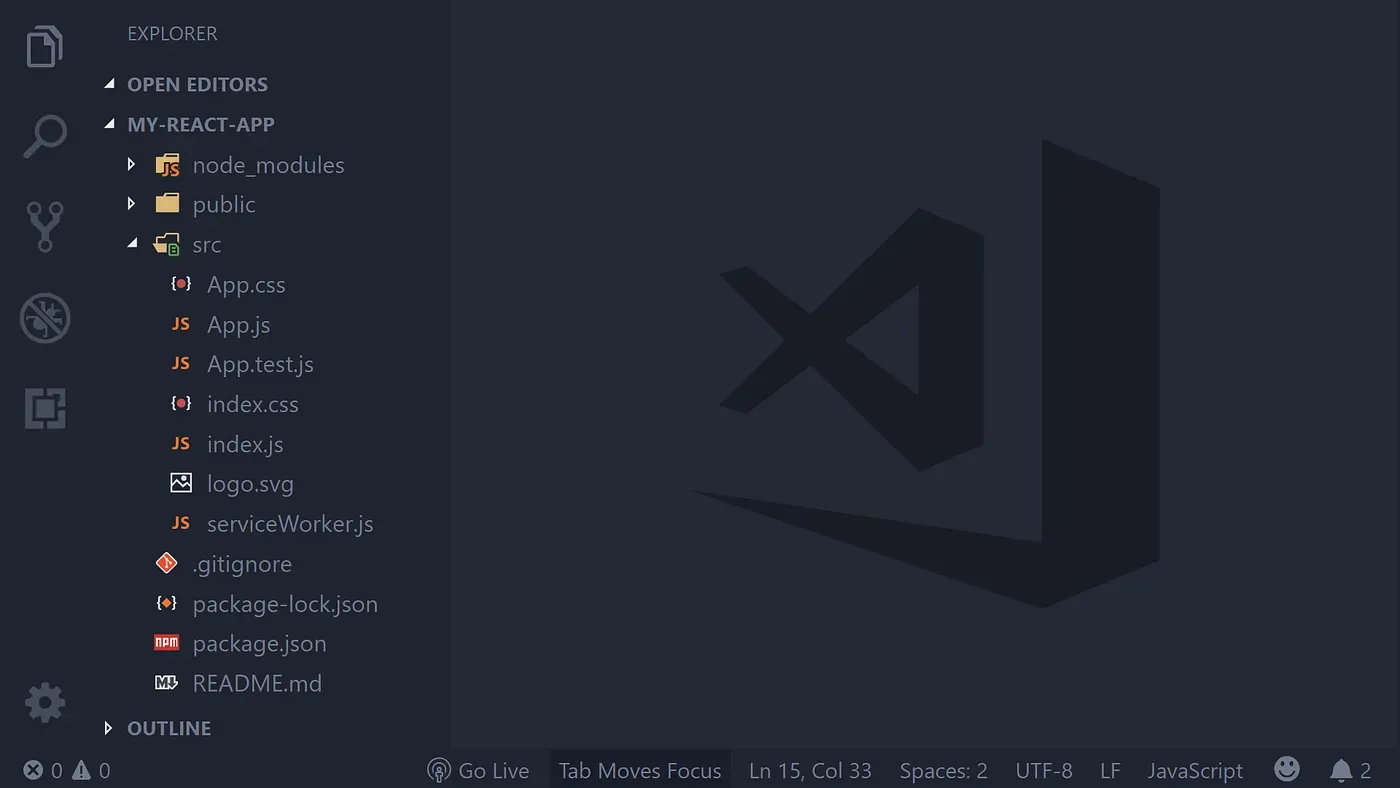This screenshot has height=788, width=1400.
Task: Select the public folder name
Action: 224,205
